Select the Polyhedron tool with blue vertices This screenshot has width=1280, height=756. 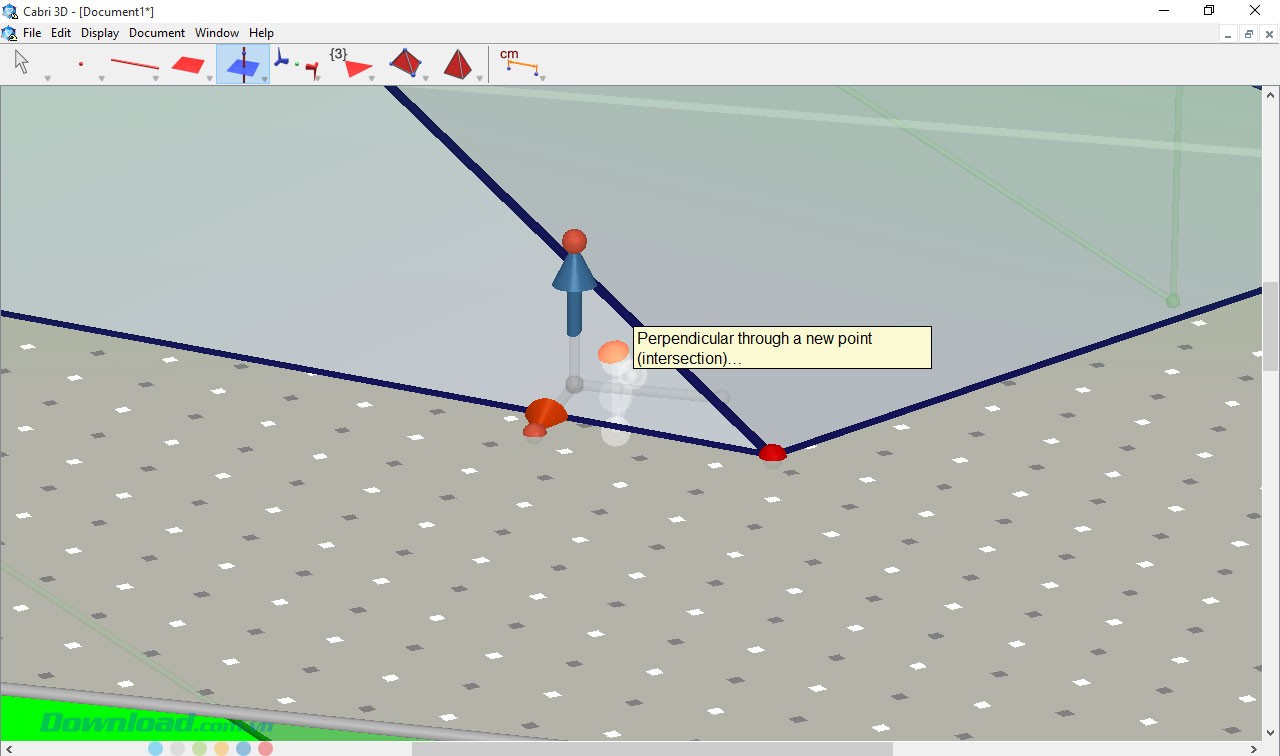pyautogui.click(x=404, y=63)
